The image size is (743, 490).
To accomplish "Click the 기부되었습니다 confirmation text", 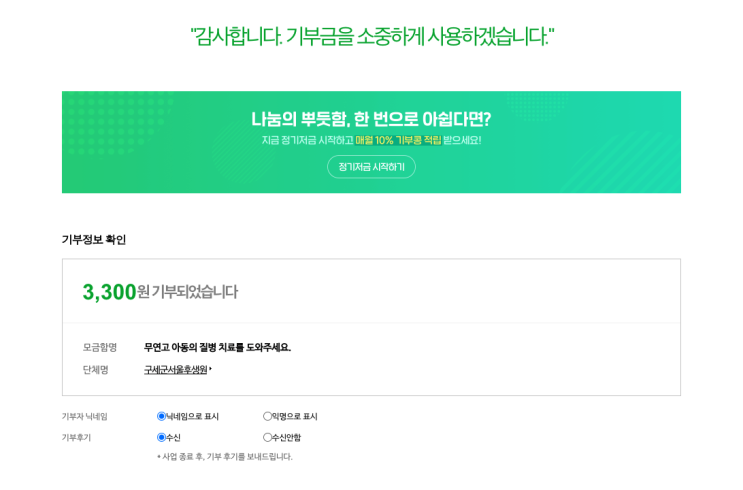I will click(x=194, y=292).
